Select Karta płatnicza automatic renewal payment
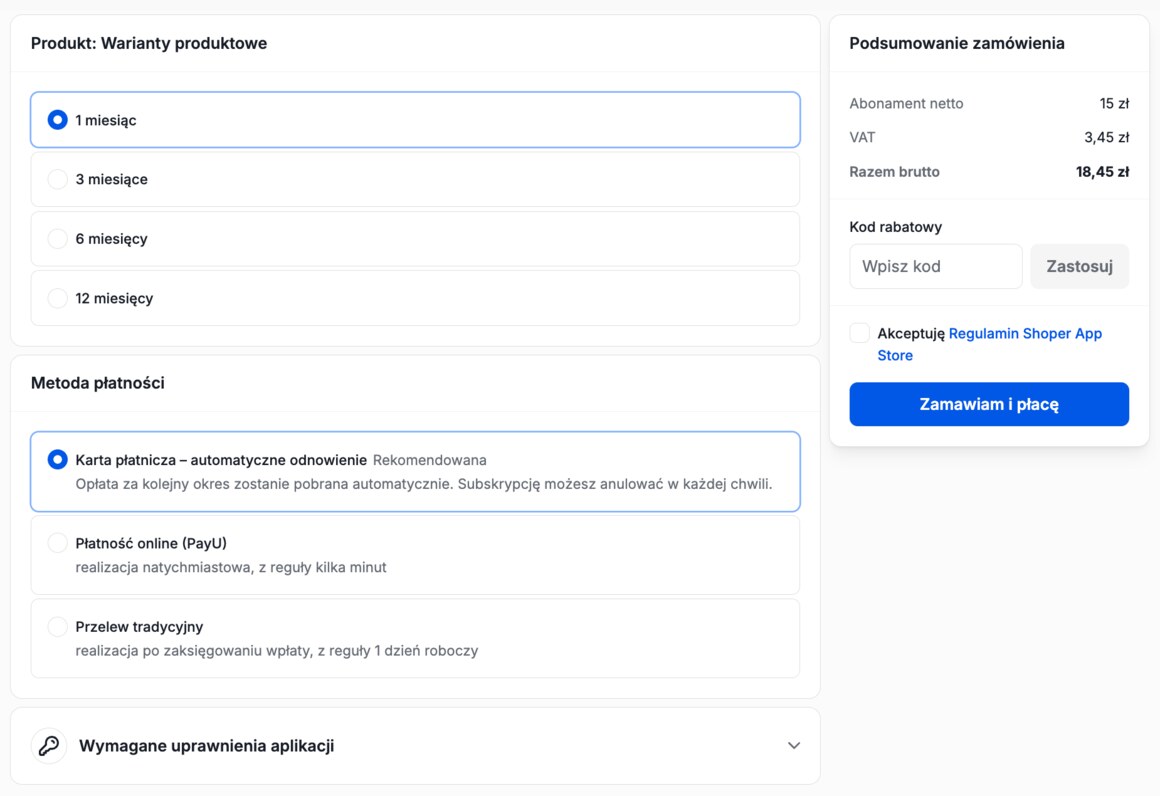 [415, 471]
